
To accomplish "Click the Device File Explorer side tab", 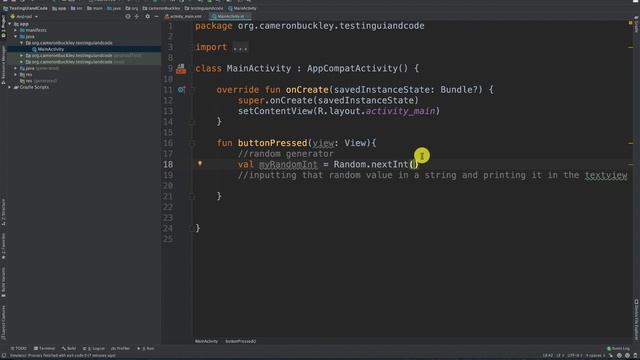I will (636, 320).
